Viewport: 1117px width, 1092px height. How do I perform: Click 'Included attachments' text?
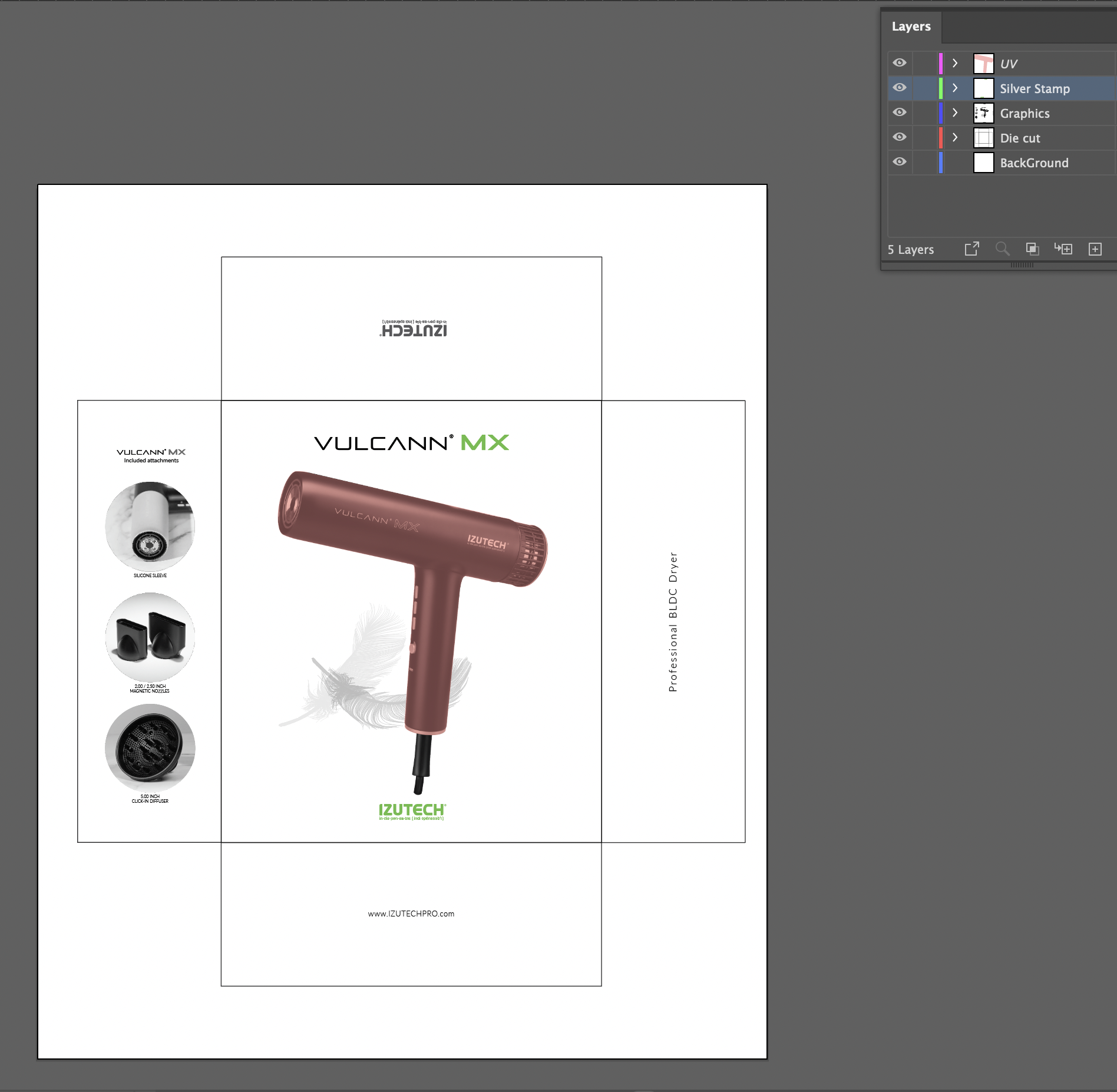point(151,461)
